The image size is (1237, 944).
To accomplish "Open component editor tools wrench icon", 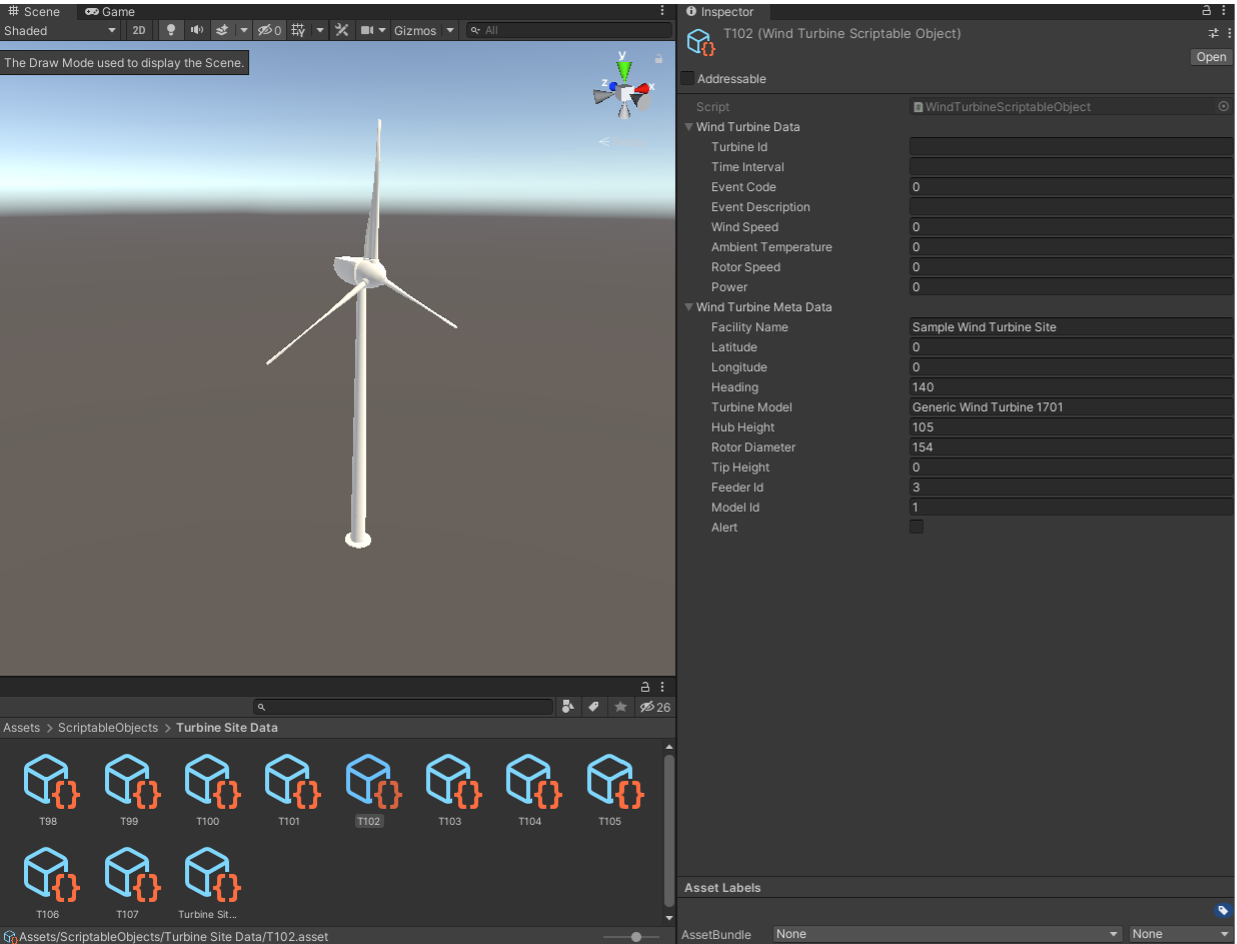I will [342, 30].
